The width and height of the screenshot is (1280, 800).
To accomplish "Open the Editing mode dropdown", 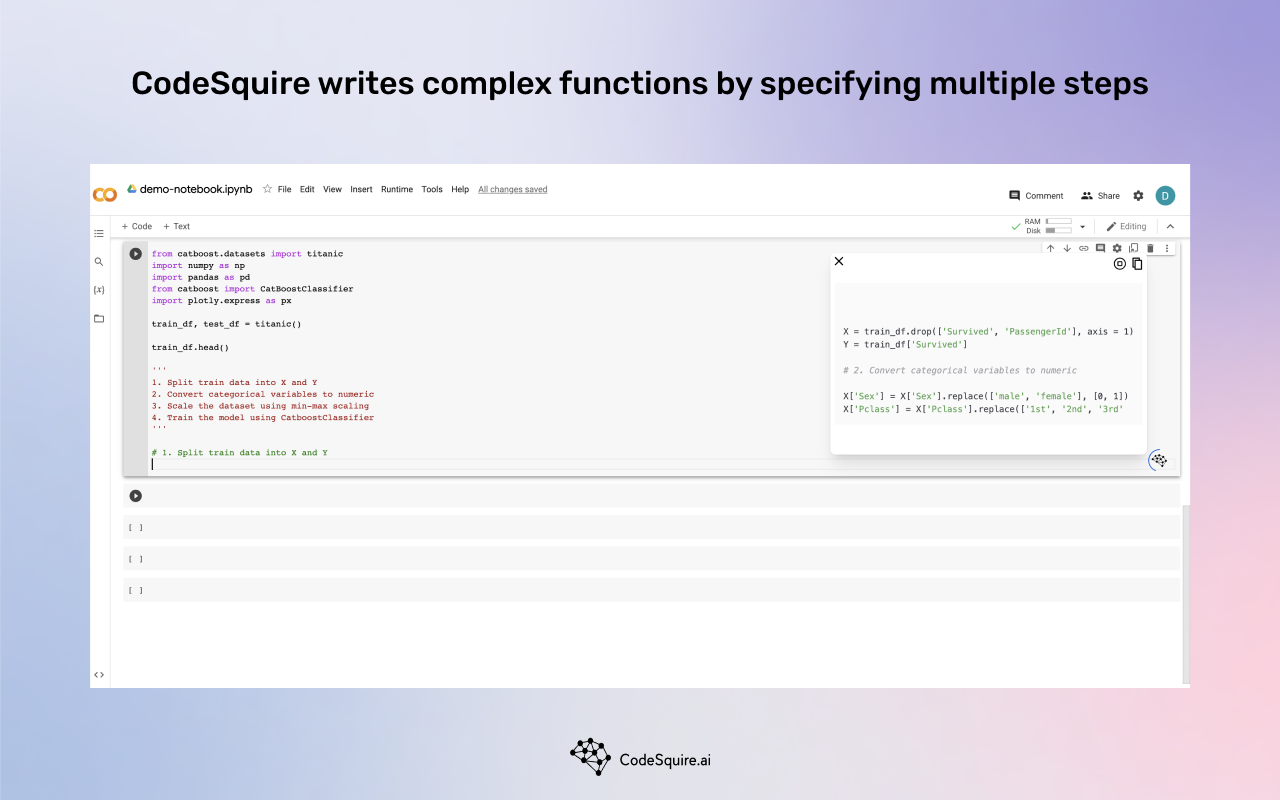I will [1126, 226].
